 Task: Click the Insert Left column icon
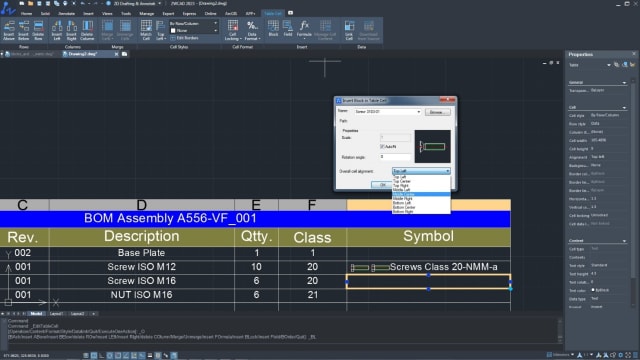tap(57, 31)
